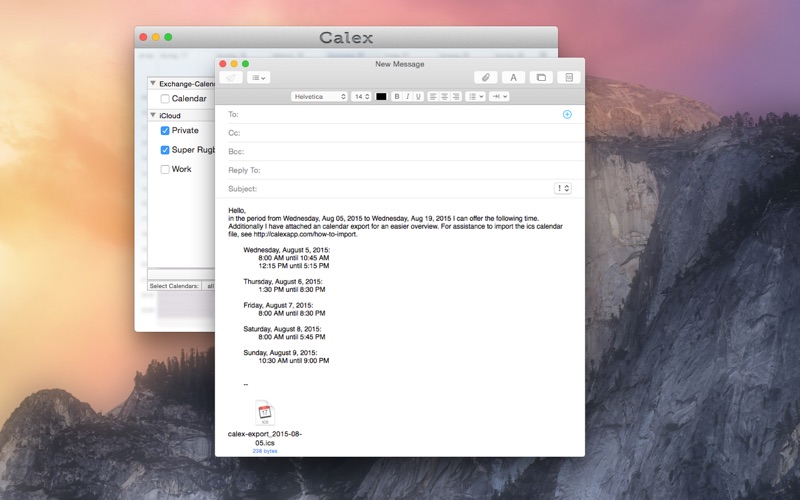Click the Select Calendars label in Calex
The width and height of the screenshot is (800, 500).
(x=174, y=286)
